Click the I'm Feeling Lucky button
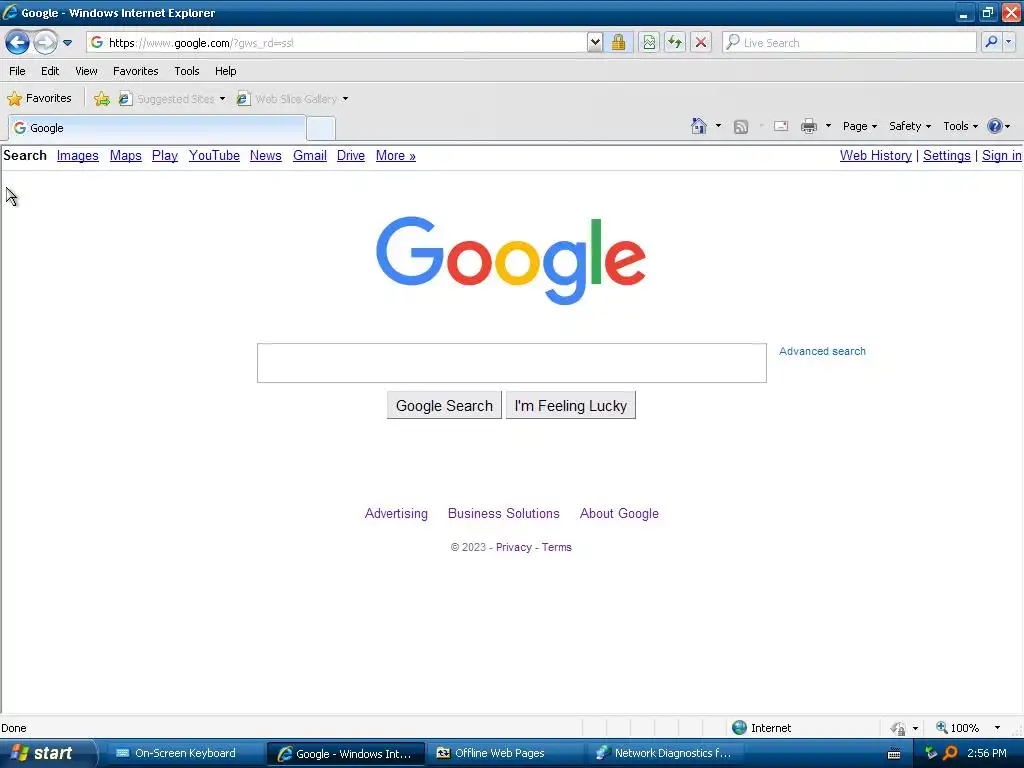 pyautogui.click(x=571, y=406)
